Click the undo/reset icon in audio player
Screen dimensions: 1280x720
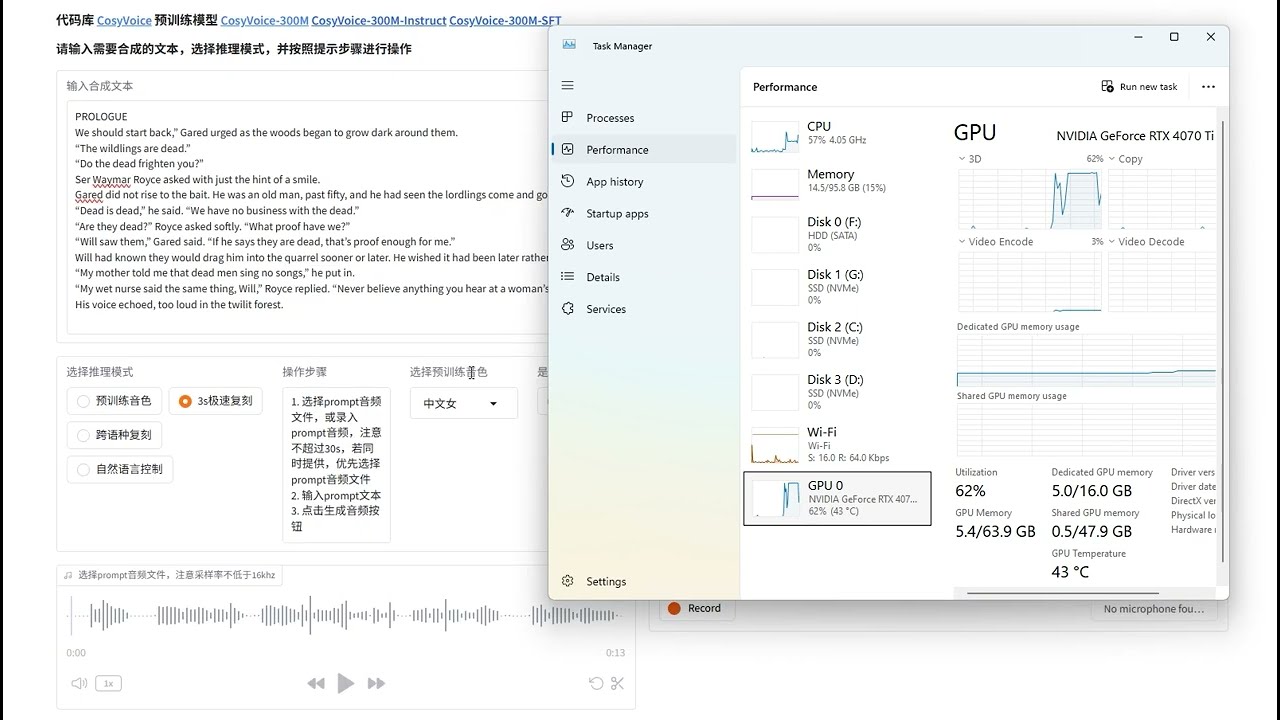tap(596, 684)
